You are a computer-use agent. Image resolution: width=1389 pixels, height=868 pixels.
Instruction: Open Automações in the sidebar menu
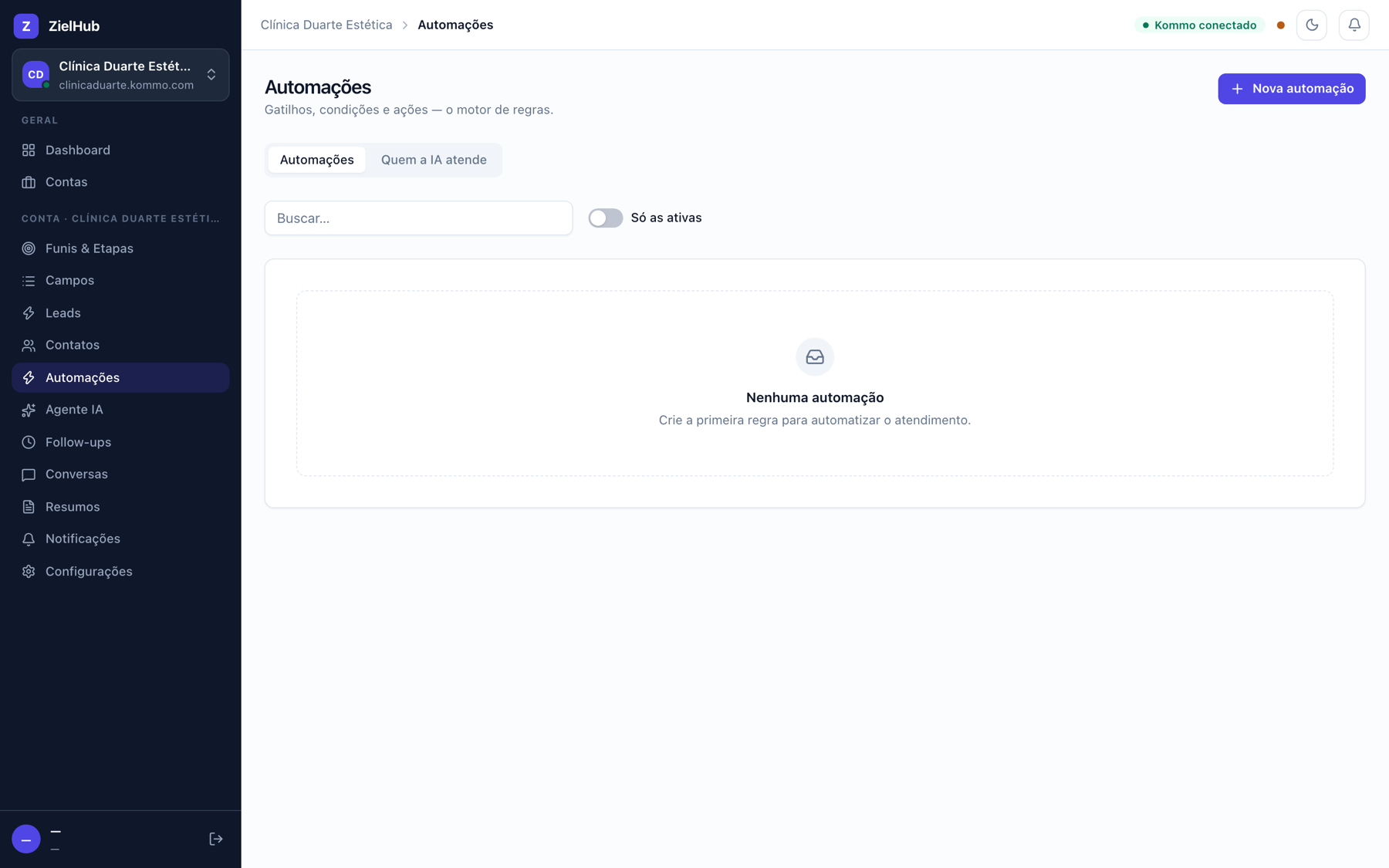pos(120,378)
